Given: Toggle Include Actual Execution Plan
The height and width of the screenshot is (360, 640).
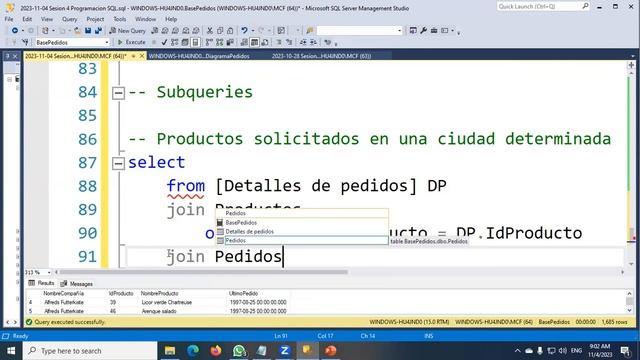Looking at the screenshot, I should [x=209, y=42].
